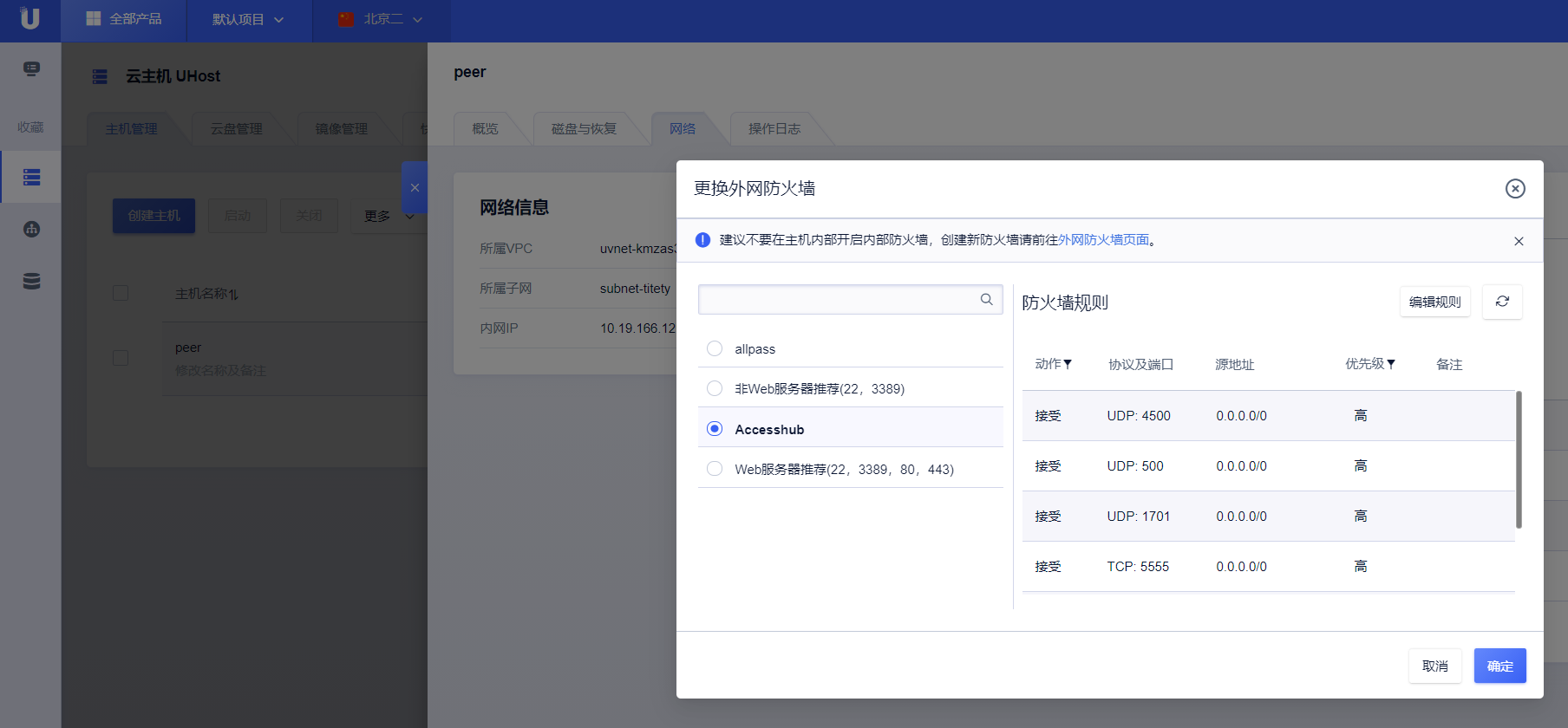Expand the 更多 actions dropdown

[389, 216]
